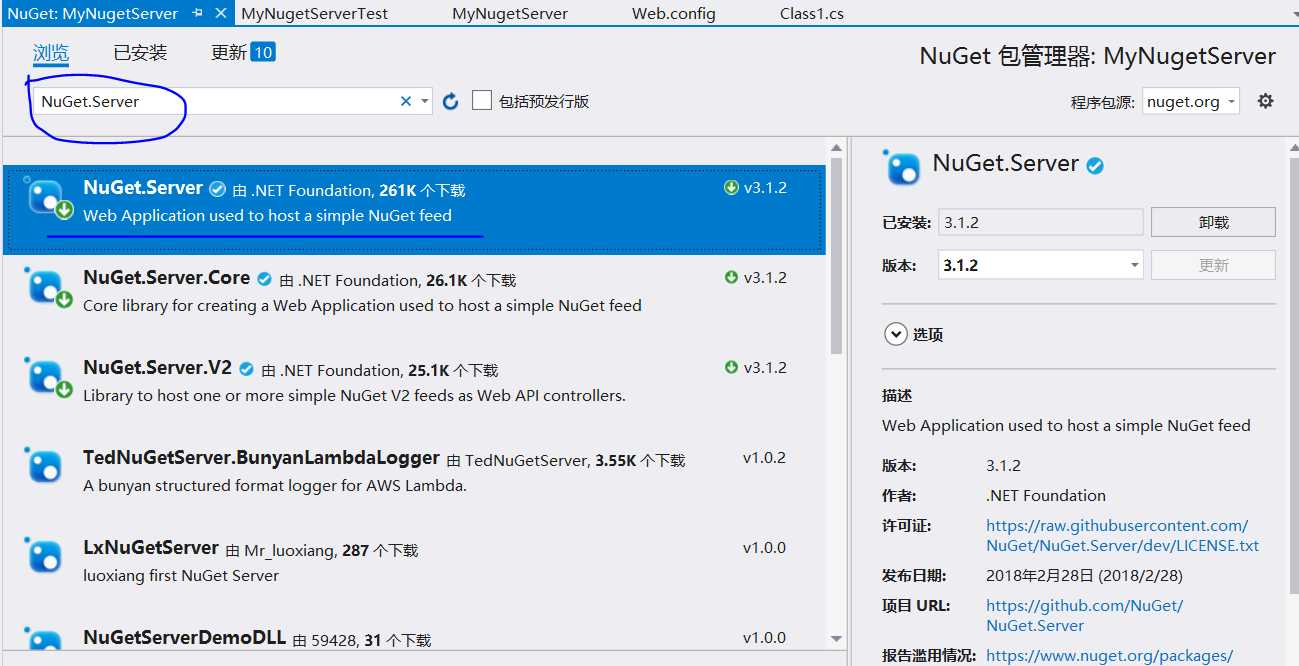Viewport: 1299px width, 666px height.
Task: Open the MyNugetServer document tab
Action: pos(510,14)
